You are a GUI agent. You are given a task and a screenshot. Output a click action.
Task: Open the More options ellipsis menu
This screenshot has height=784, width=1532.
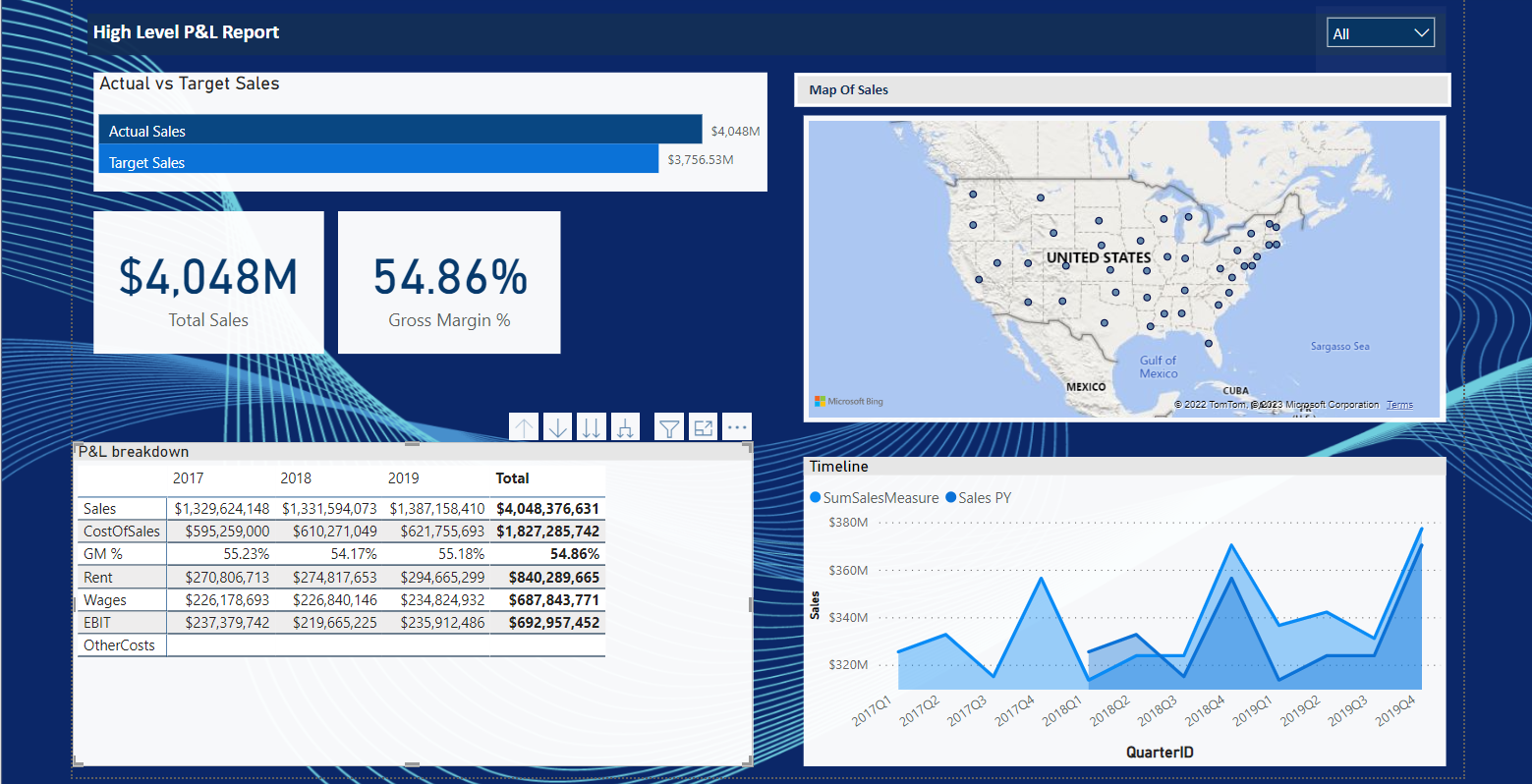coord(737,427)
